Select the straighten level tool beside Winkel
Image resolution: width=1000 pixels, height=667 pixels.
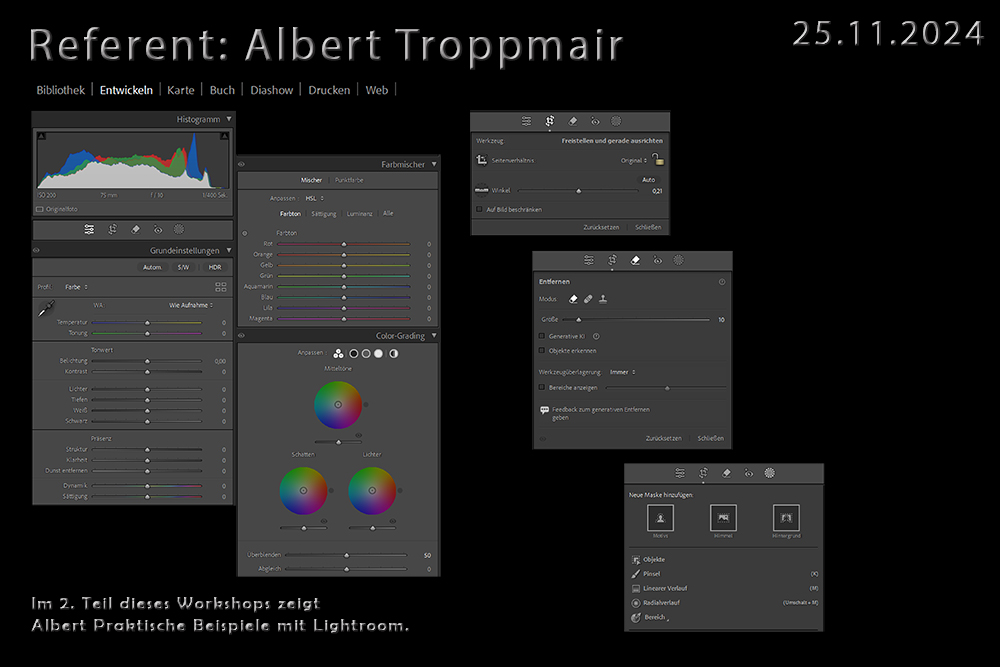click(x=482, y=190)
